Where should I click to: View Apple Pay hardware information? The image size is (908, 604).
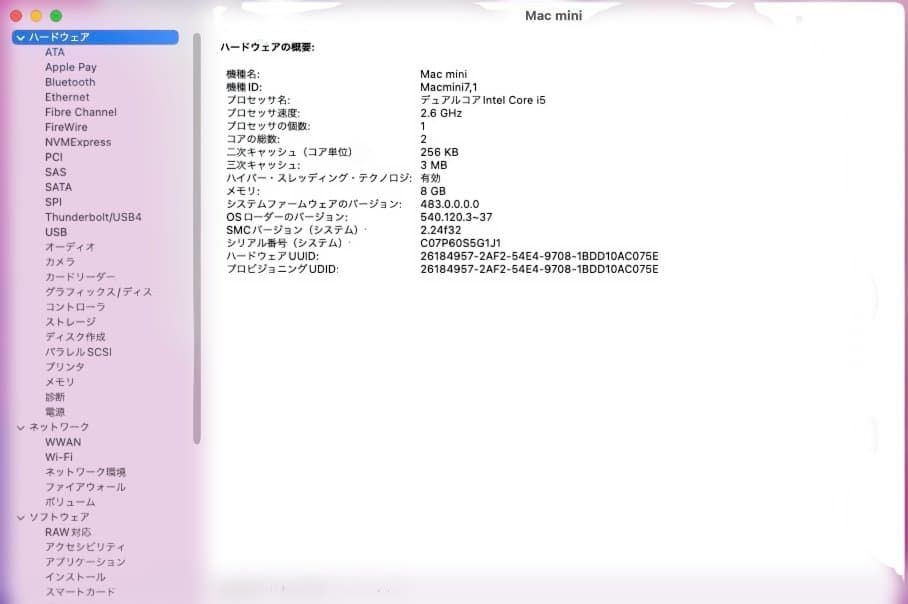tap(70, 67)
